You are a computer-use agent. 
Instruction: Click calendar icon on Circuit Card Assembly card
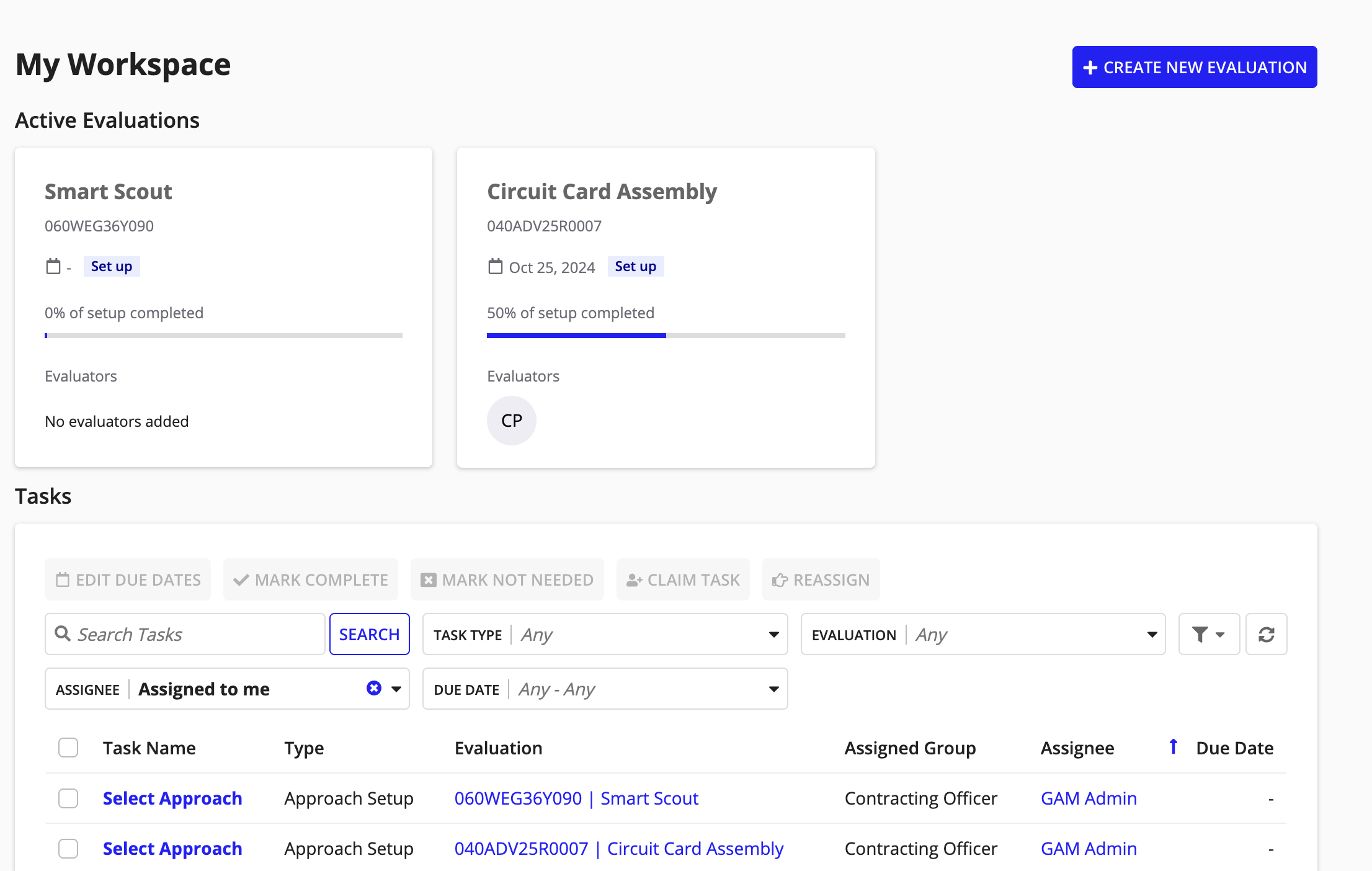coord(495,267)
